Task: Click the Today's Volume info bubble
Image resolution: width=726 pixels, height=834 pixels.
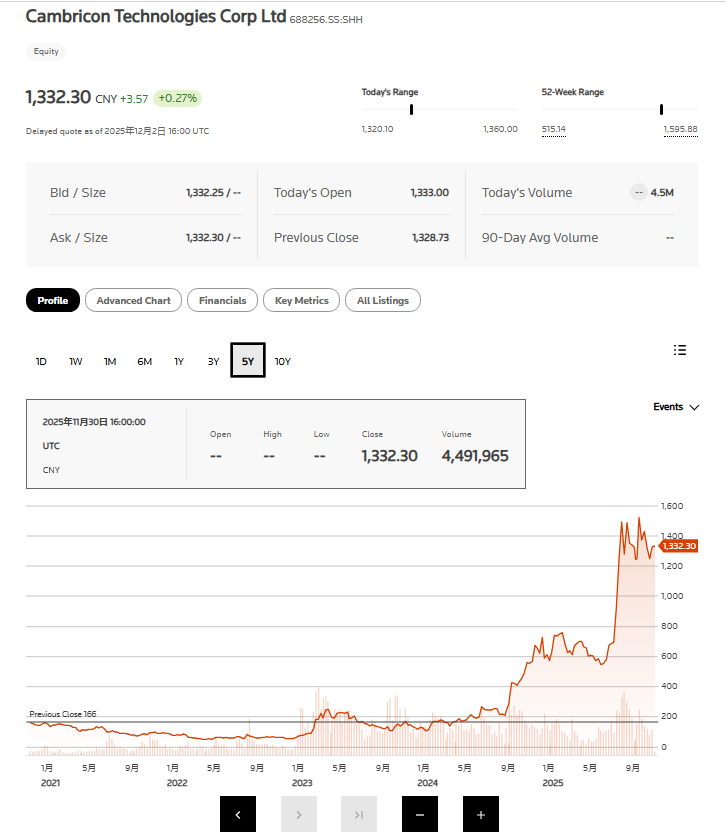Action: [638, 193]
